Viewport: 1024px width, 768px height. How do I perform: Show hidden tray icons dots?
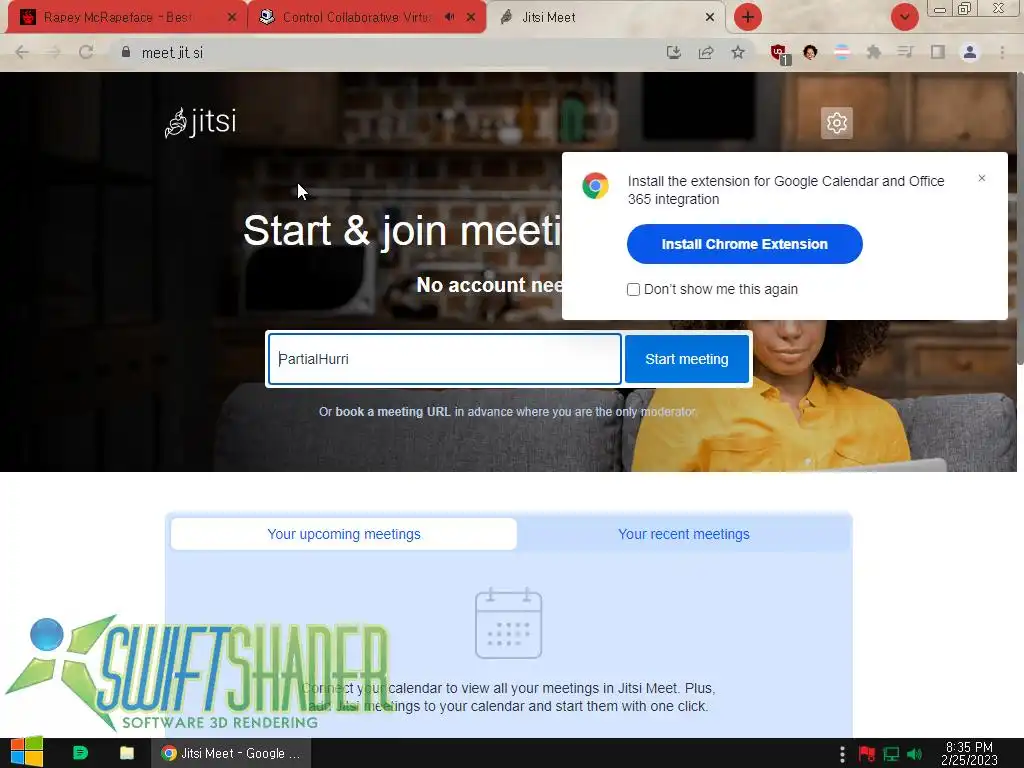click(x=842, y=754)
